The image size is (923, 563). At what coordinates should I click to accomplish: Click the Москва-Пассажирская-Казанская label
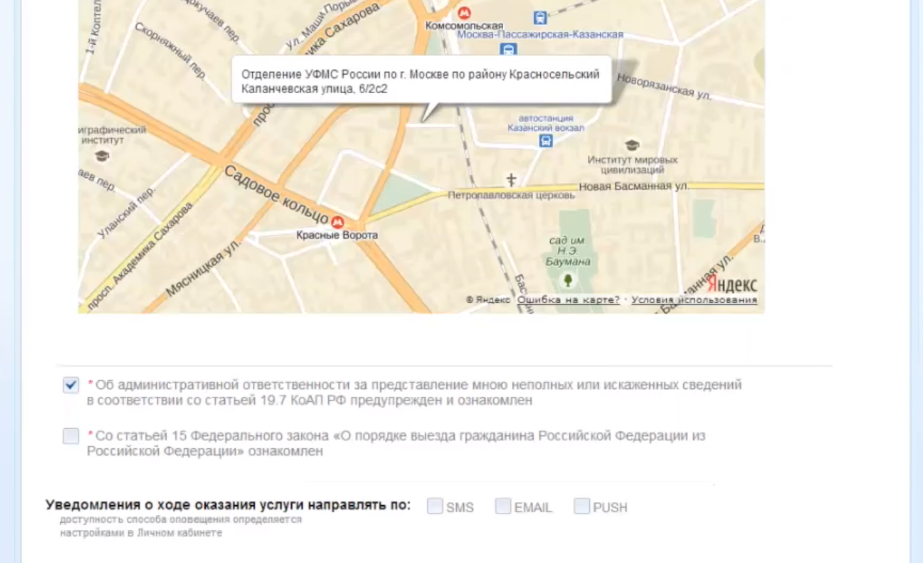pos(540,34)
